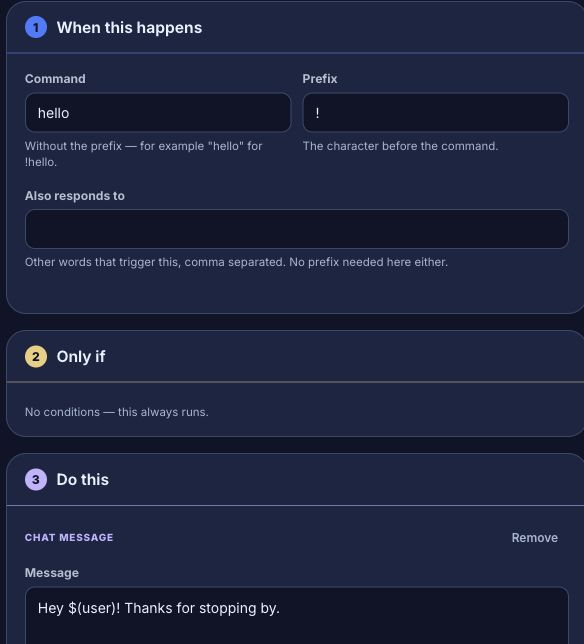Click the "Other words that trigger this" hint
Image resolution: width=584 pixels, height=644 pixels.
(236, 262)
